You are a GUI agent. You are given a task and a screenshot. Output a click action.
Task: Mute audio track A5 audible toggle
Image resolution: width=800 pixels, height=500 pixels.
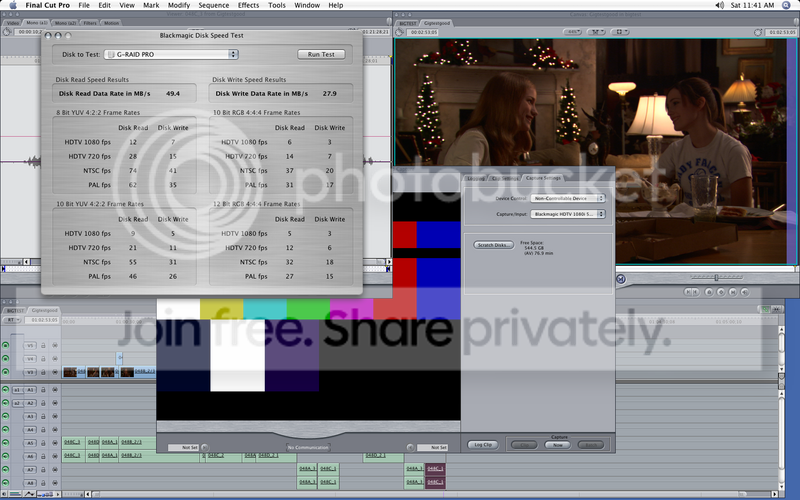point(6,443)
